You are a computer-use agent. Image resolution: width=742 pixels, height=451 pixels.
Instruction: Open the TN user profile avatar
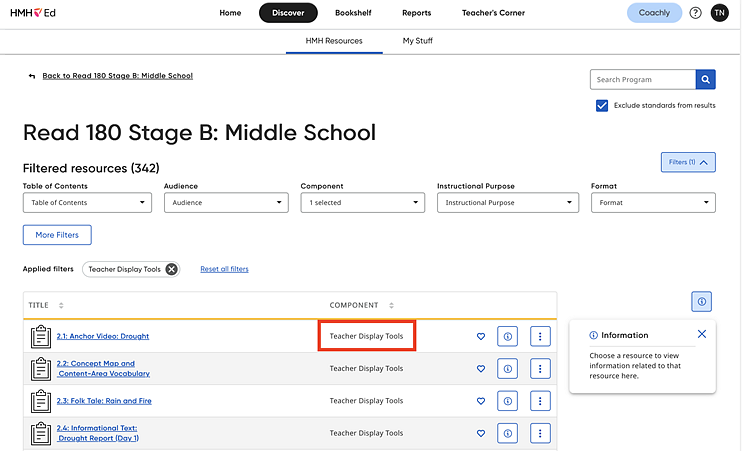pyautogui.click(x=719, y=13)
